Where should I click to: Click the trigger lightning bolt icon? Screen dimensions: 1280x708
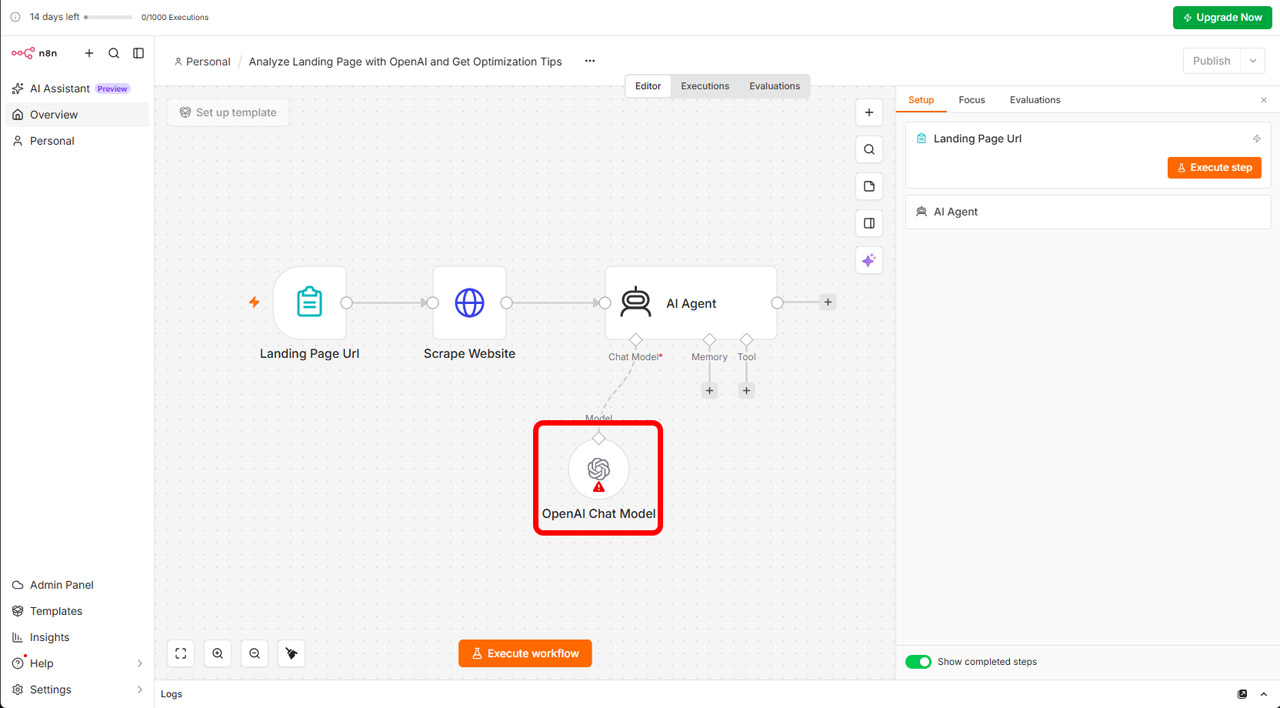coord(254,302)
